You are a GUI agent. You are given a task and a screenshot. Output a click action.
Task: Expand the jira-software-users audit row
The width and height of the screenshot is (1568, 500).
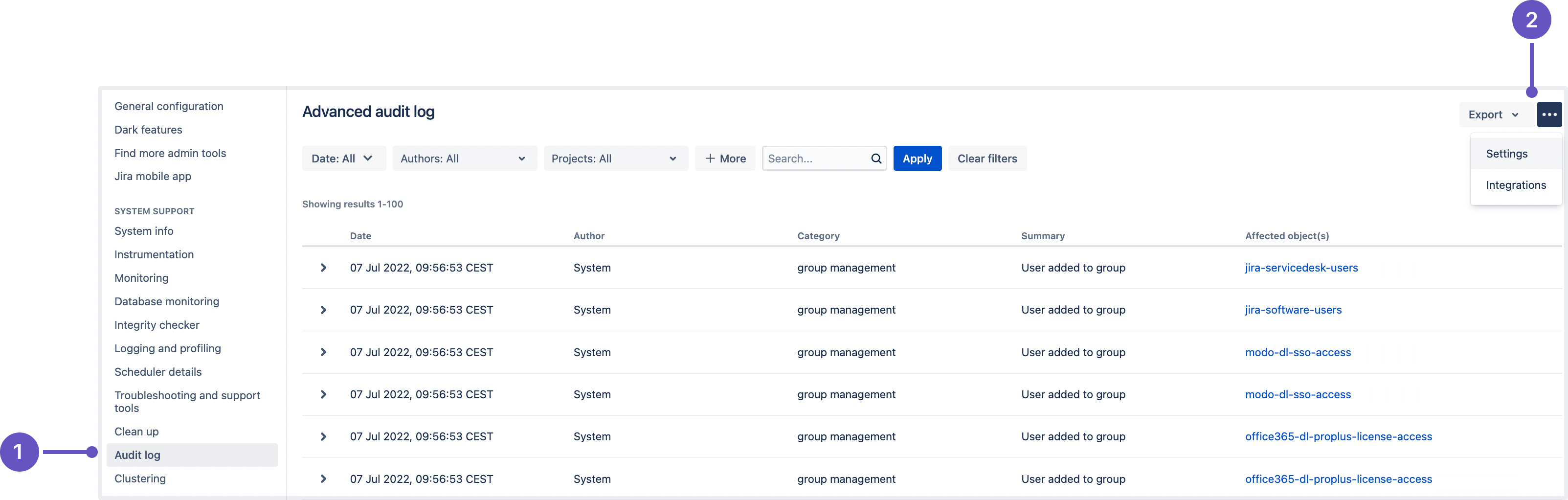tap(323, 309)
